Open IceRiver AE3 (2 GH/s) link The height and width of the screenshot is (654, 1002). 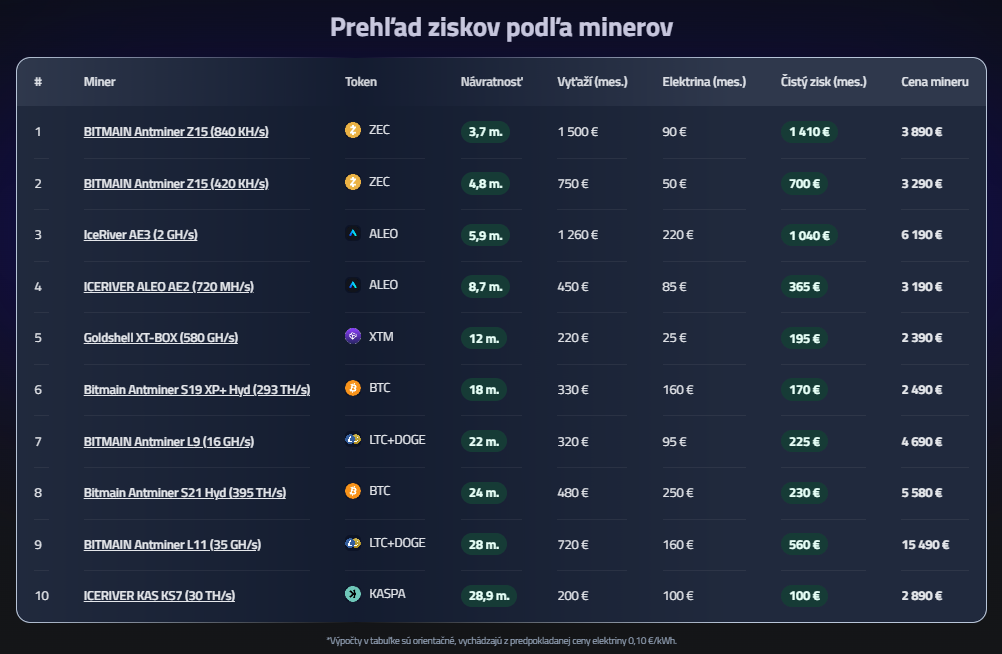tap(140, 235)
